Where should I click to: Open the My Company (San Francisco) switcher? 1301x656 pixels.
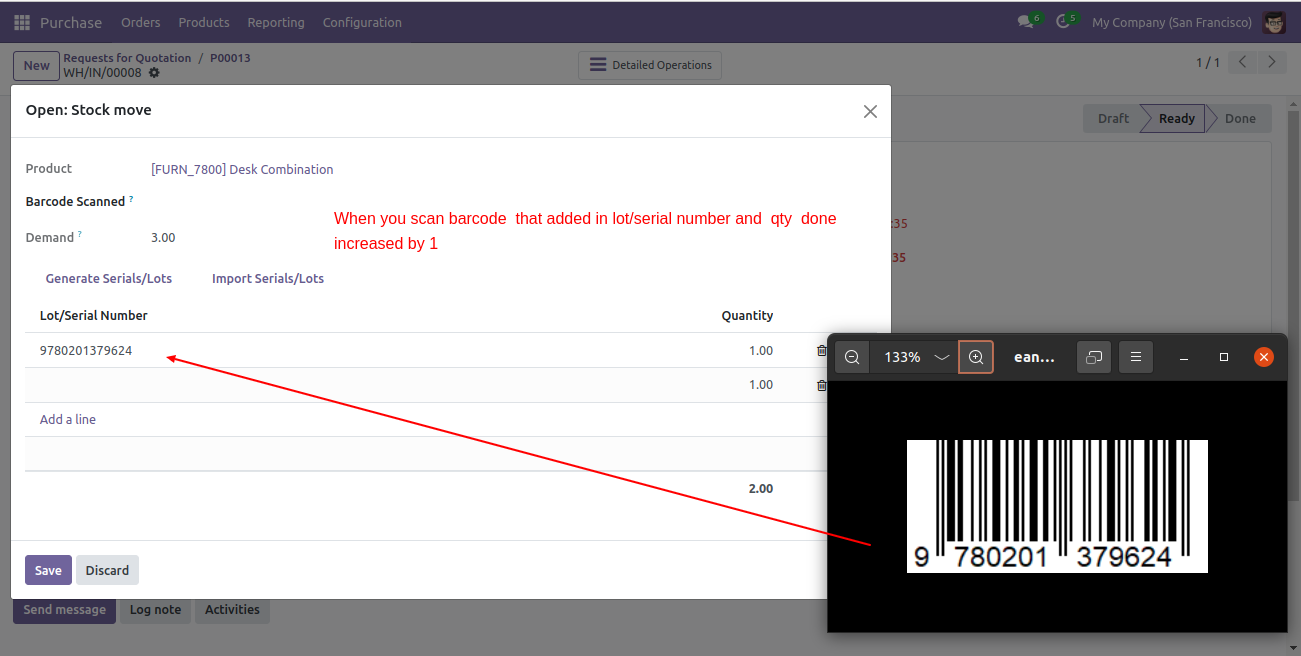coord(1171,22)
